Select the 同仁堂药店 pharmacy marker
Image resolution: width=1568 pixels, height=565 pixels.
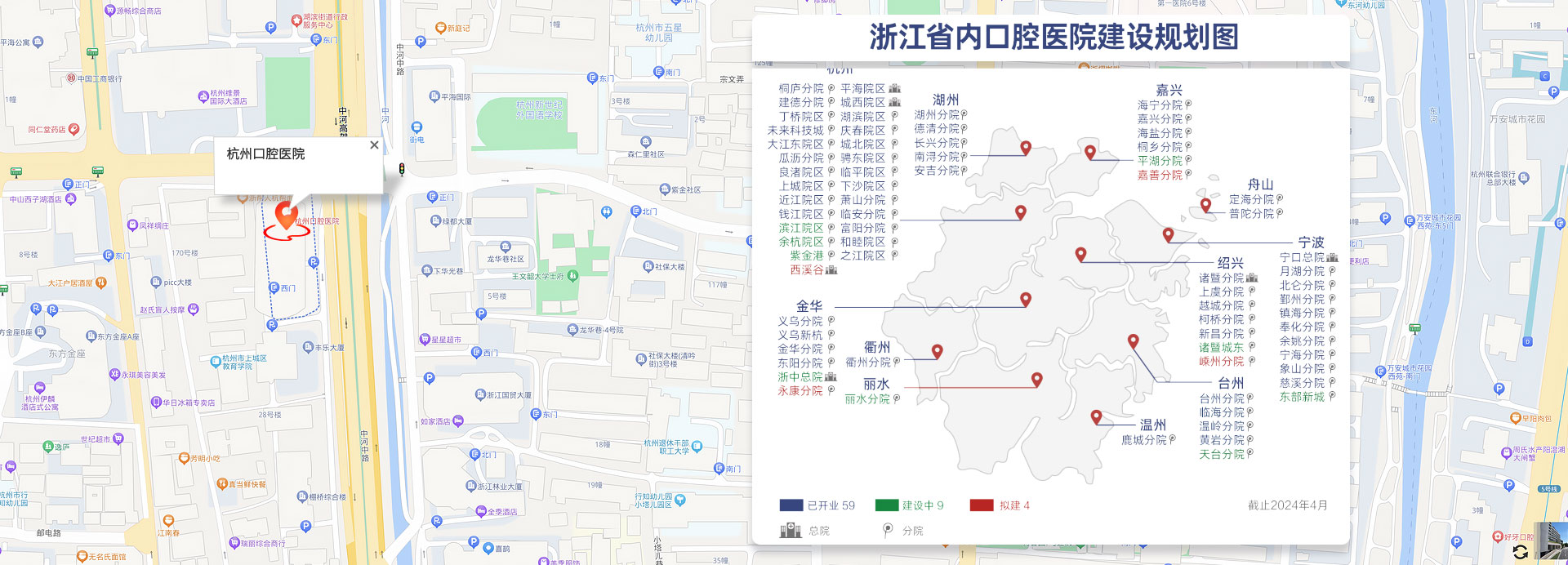point(73,129)
